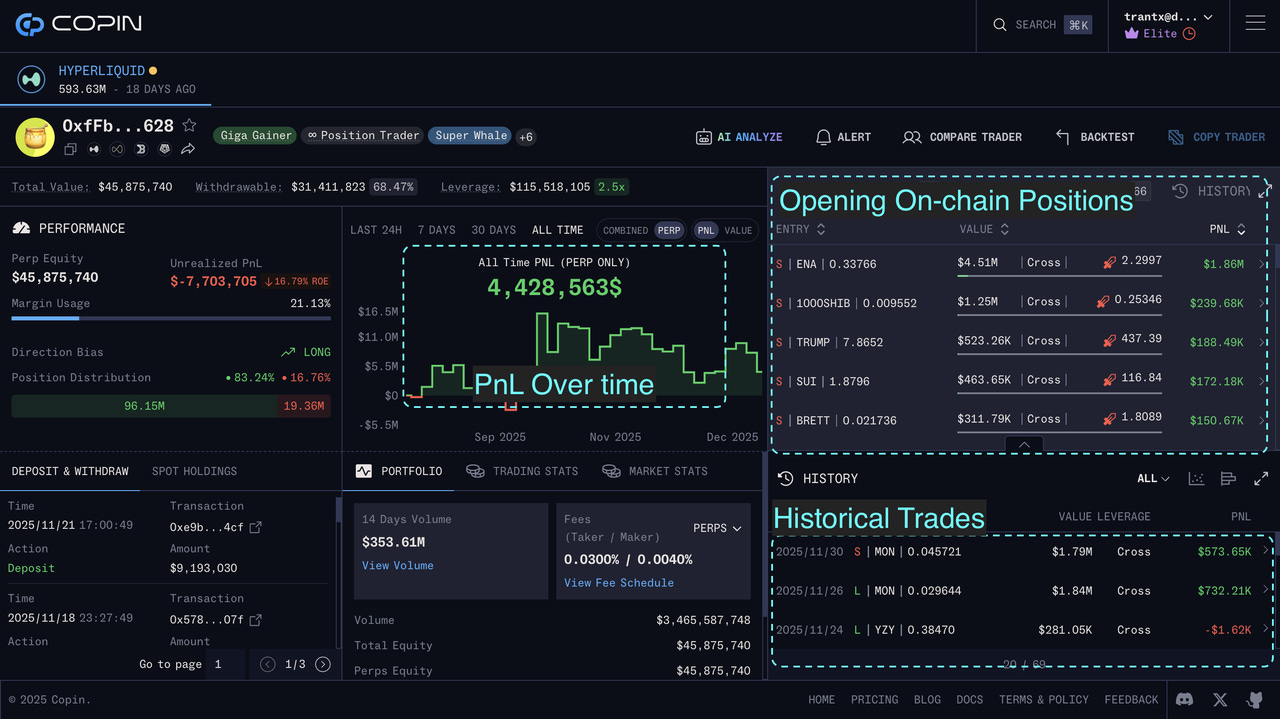Click the share arrow under the trader address

(x=187, y=149)
